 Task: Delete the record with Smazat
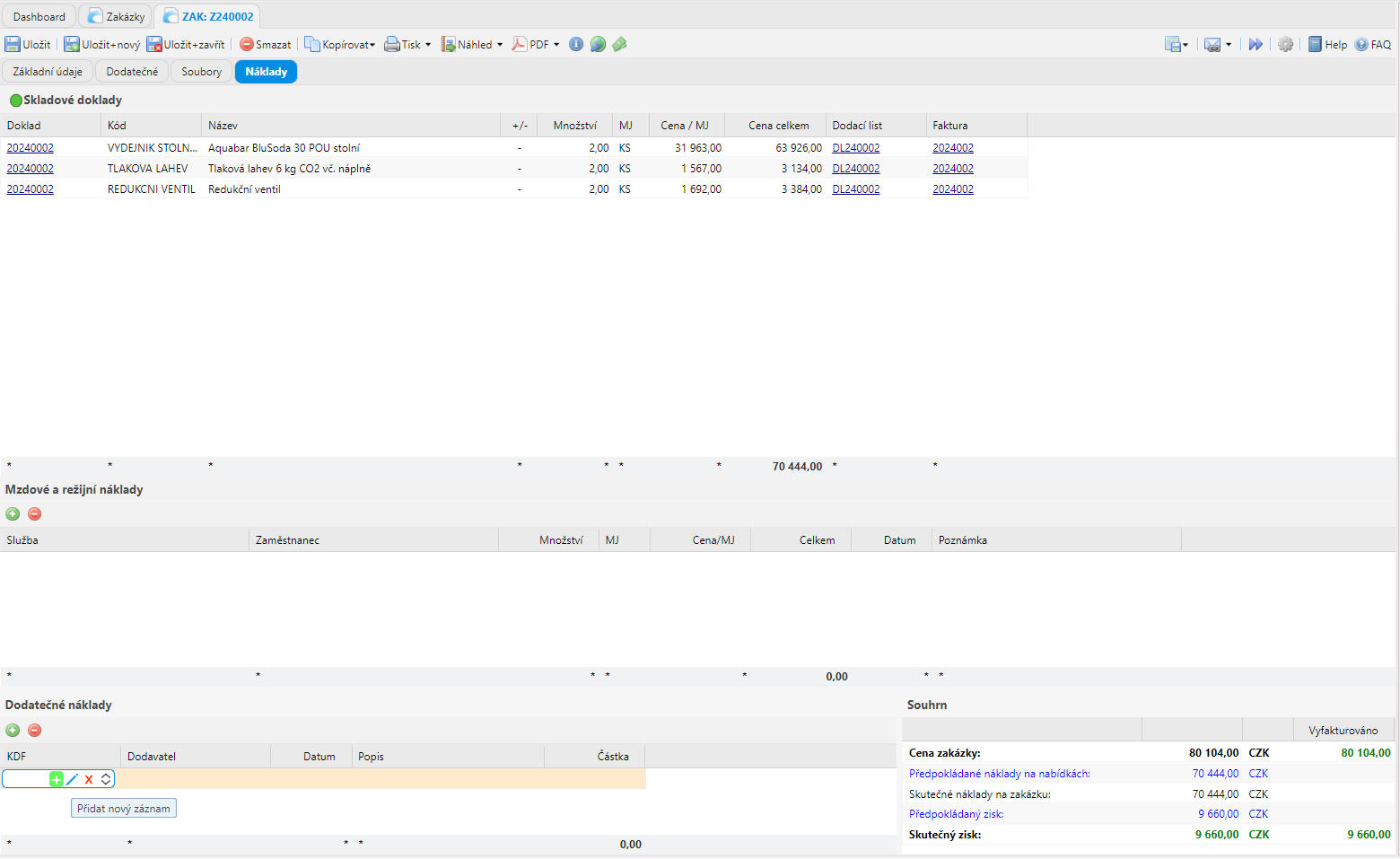point(265,44)
